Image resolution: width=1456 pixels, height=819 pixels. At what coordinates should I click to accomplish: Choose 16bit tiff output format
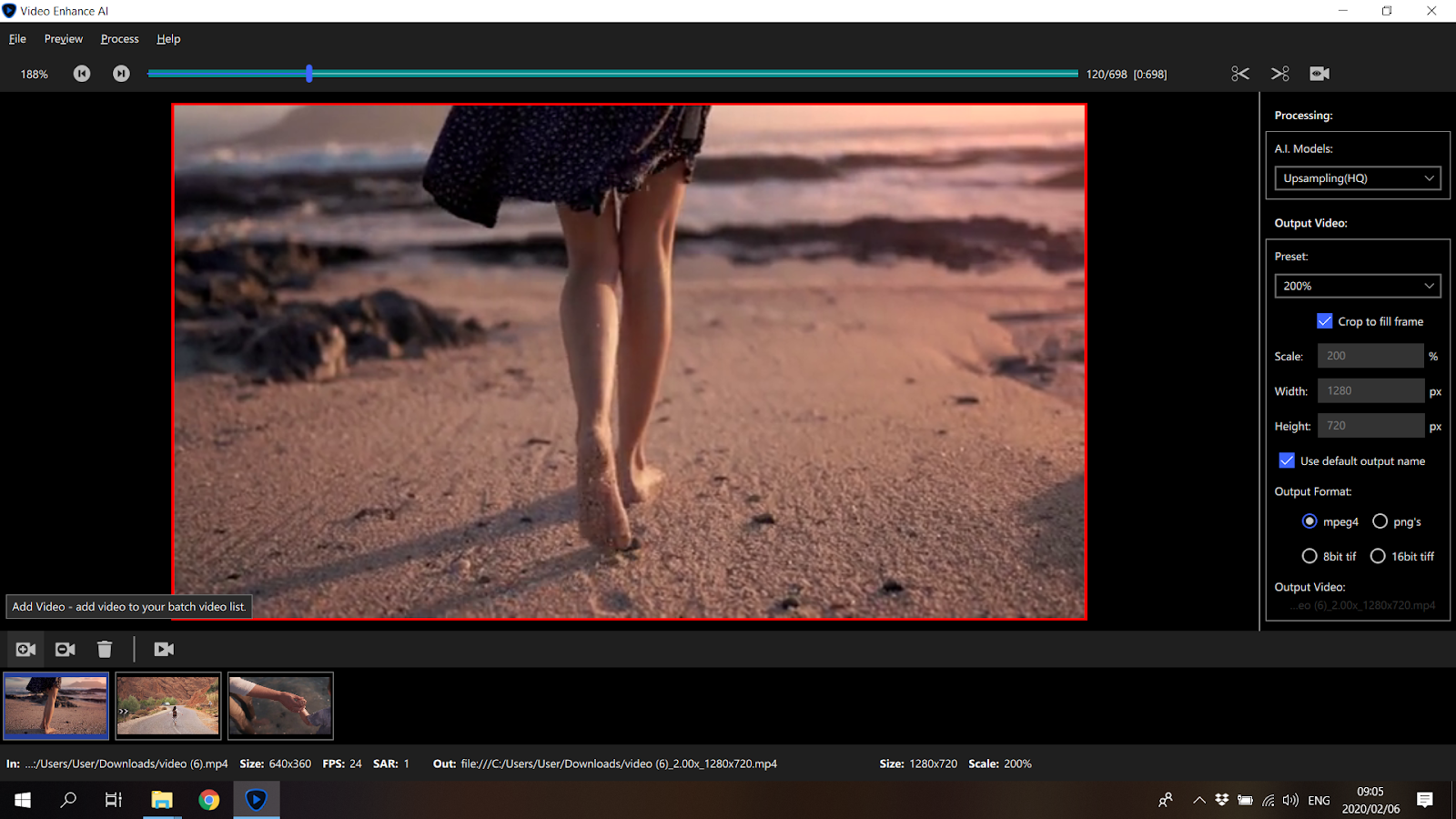(x=1378, y=556)
